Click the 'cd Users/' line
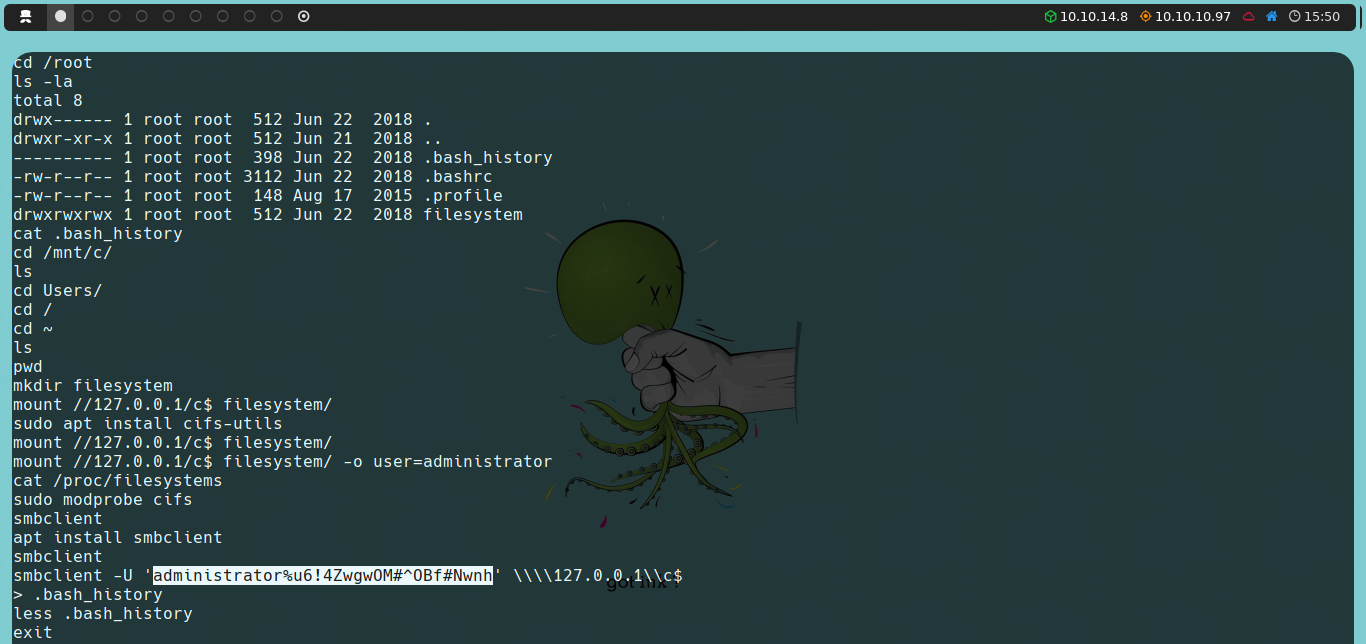The image size is (1366, 644). [58, 291]
